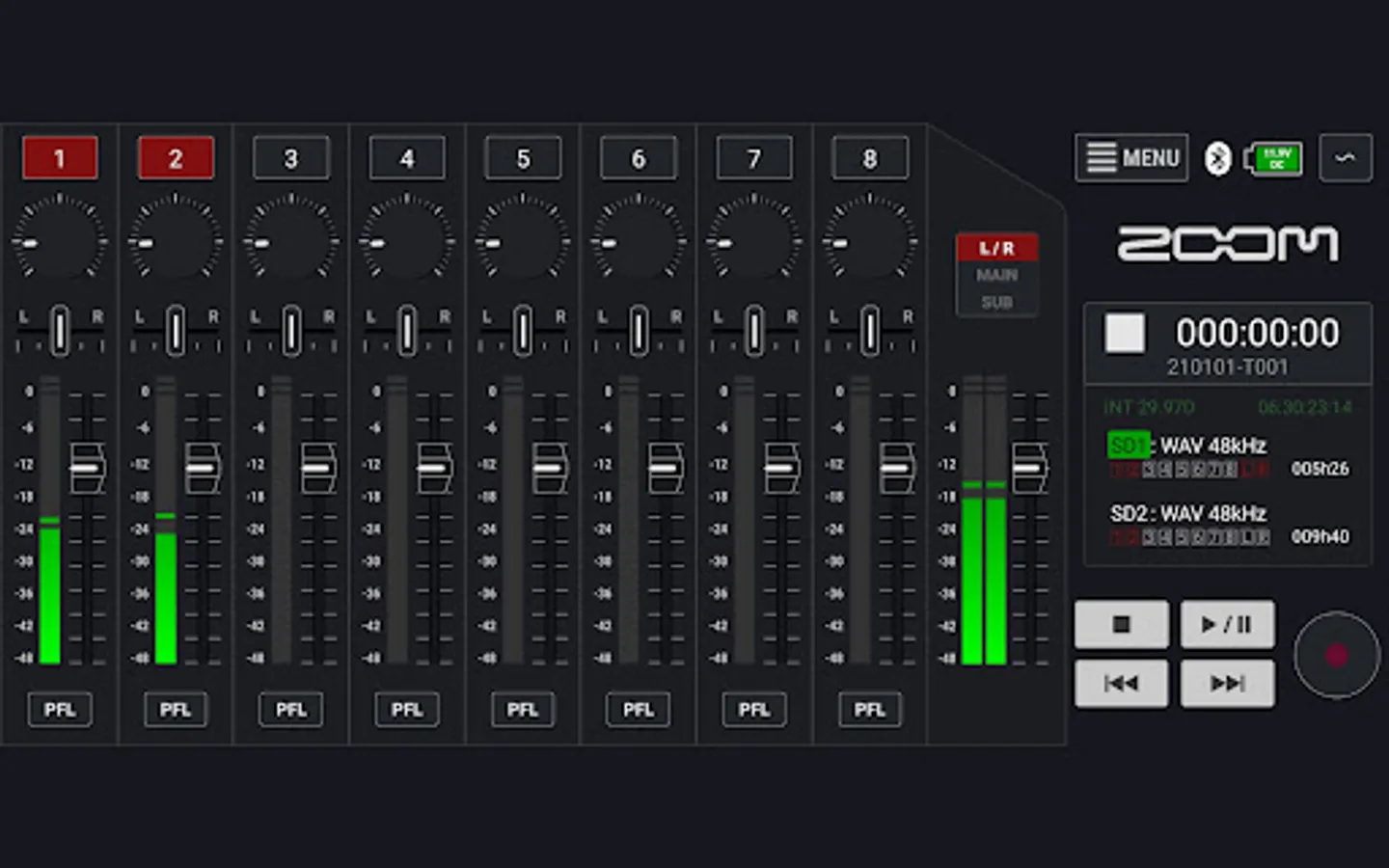This screenshot has width=1389, height=868.
Task: Select the SD2 WAV 48kHz card row
Action: pos(1229,525)
